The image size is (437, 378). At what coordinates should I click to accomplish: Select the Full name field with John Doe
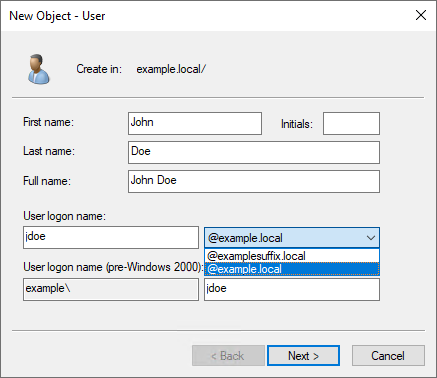coord(254,181)
